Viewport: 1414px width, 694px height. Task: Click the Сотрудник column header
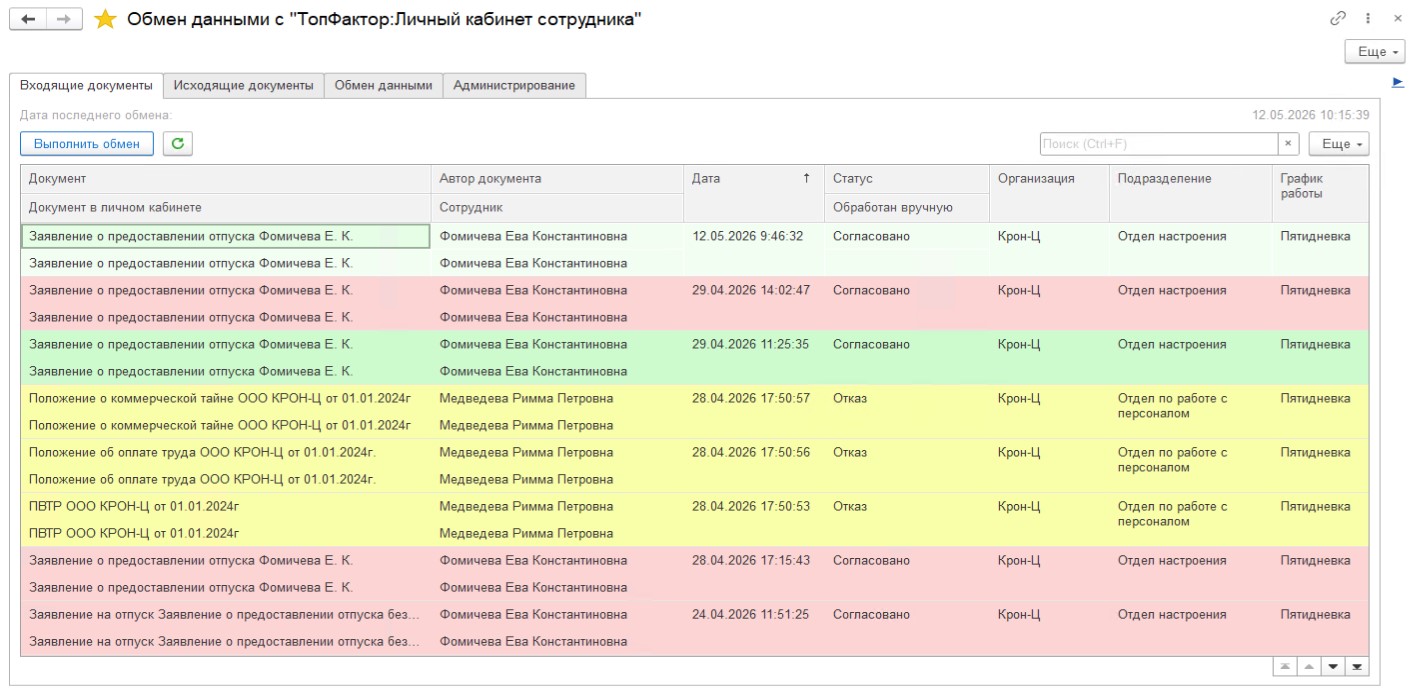click(x=557, y=208)
